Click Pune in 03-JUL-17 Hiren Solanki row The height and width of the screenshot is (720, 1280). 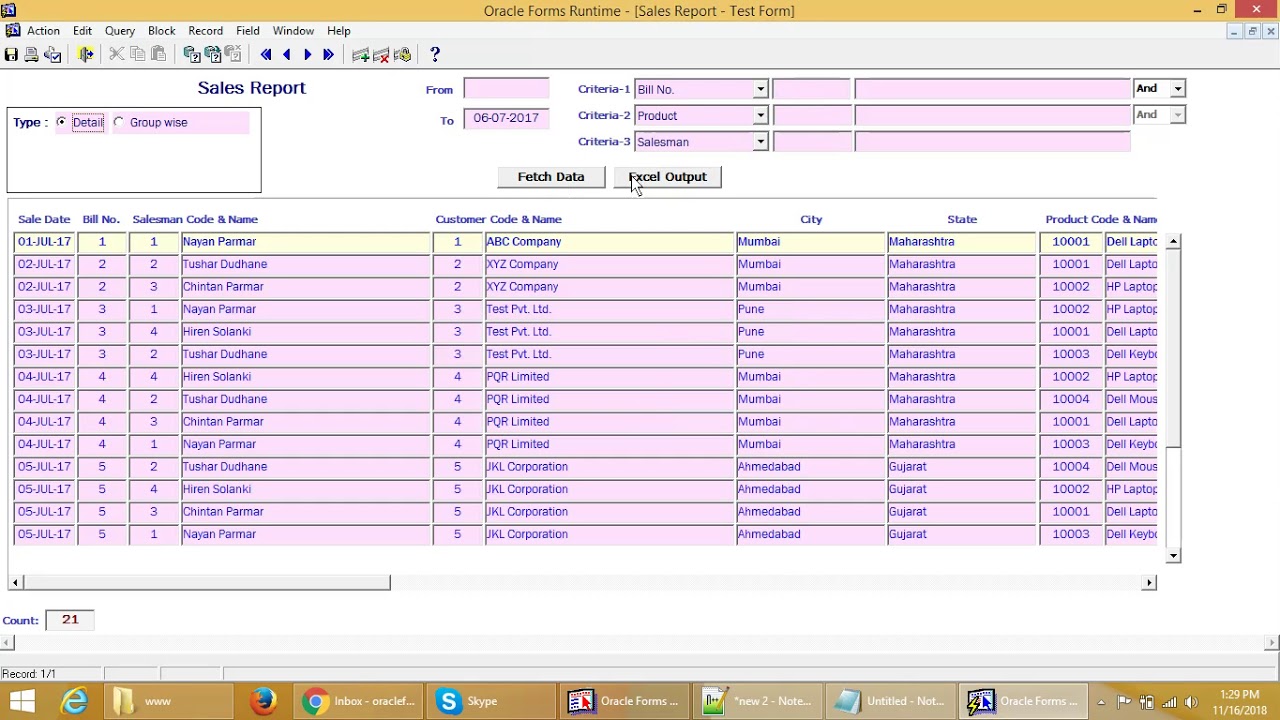pos(810,332)
